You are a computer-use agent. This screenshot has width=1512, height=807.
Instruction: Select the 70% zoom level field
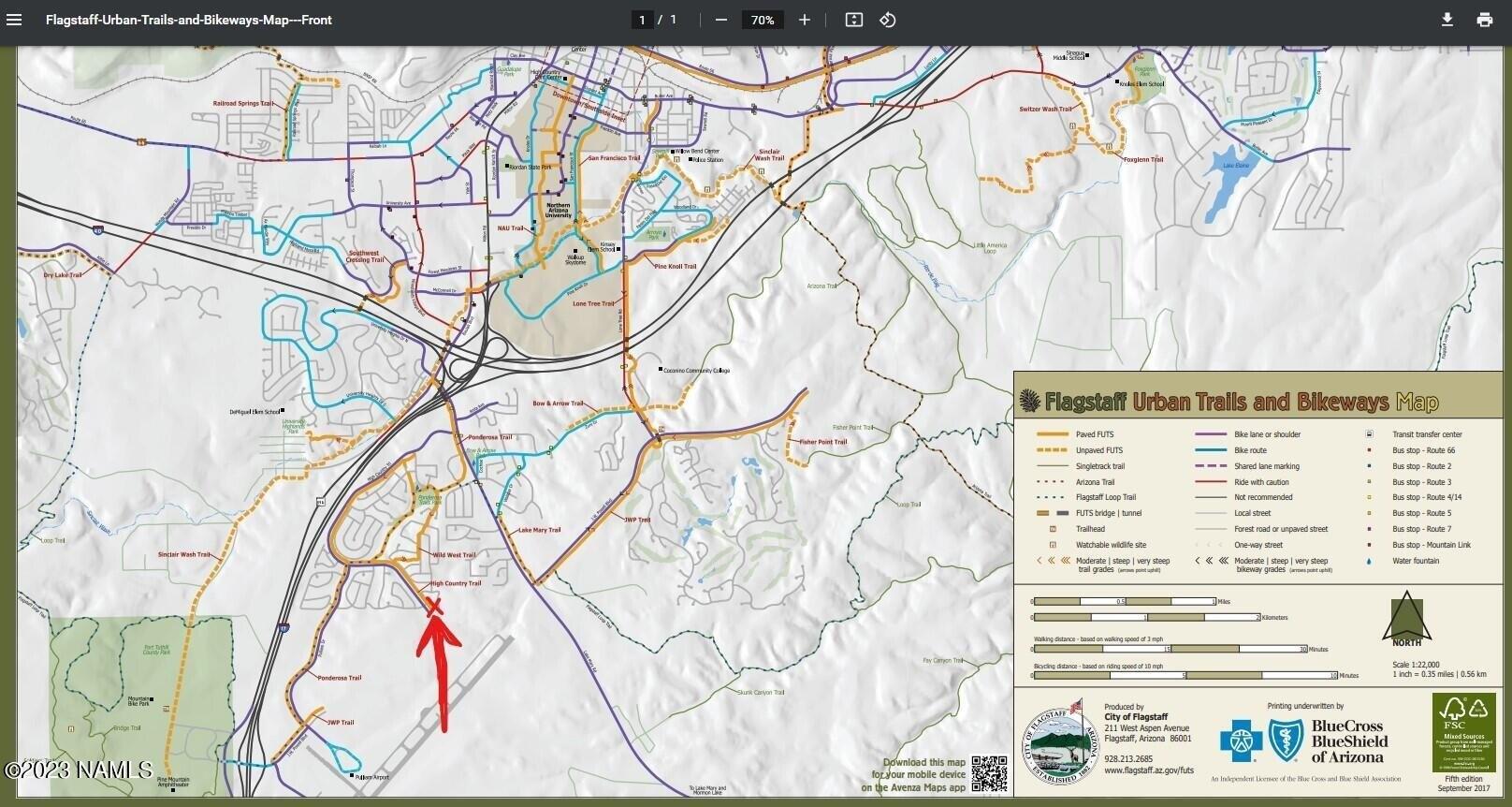pos(763,20)
